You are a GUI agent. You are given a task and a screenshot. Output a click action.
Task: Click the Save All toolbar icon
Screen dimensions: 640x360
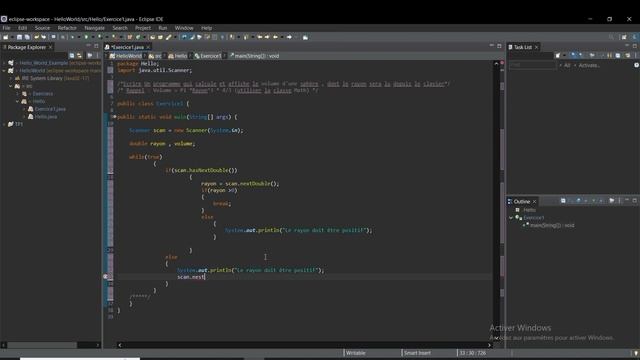[x=27, y=37]
